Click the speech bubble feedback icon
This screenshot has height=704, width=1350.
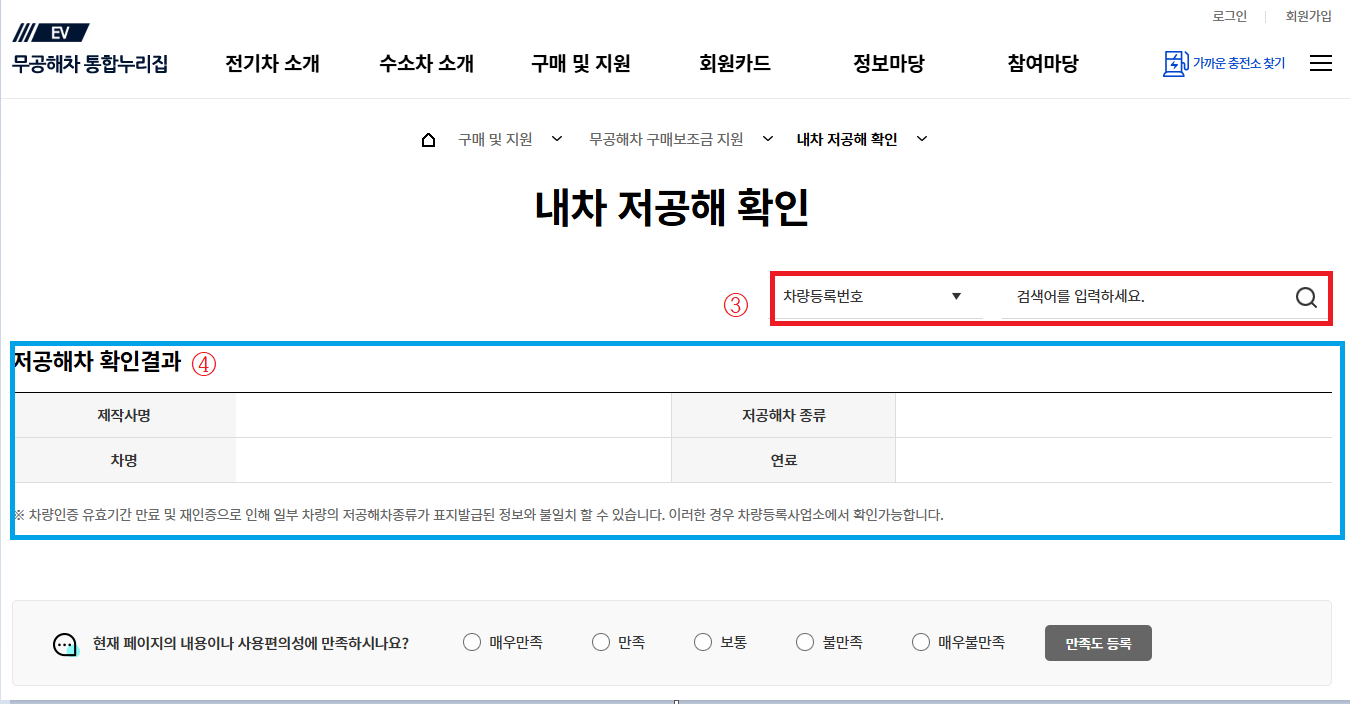(66, 644)
